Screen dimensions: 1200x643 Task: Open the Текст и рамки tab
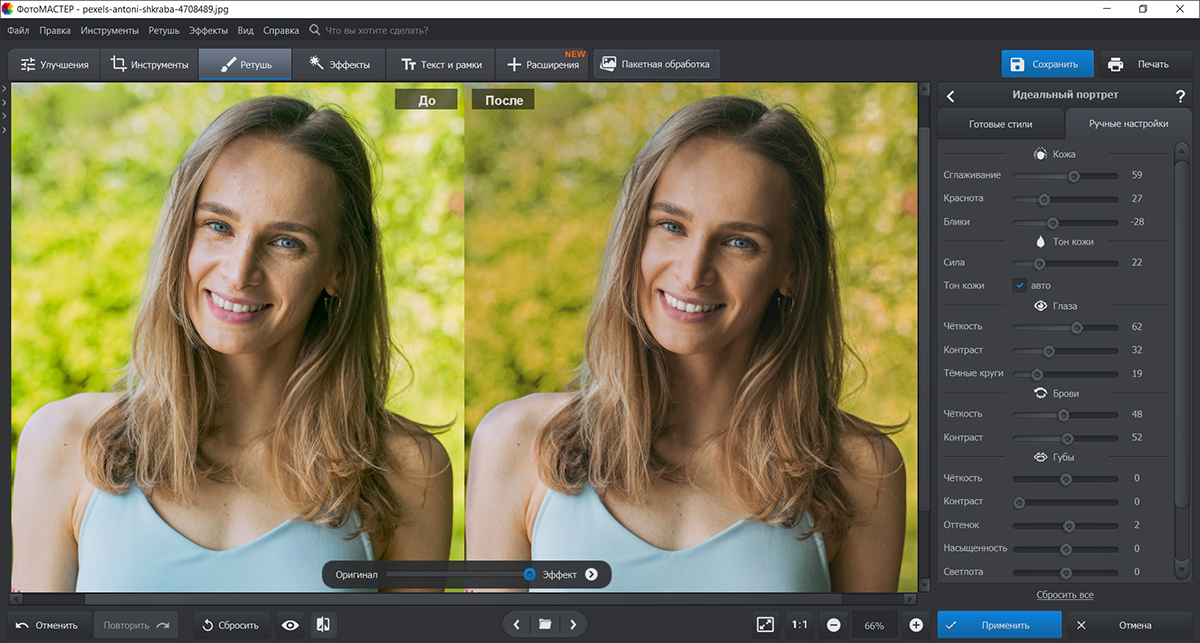click(x=440, y=65)
